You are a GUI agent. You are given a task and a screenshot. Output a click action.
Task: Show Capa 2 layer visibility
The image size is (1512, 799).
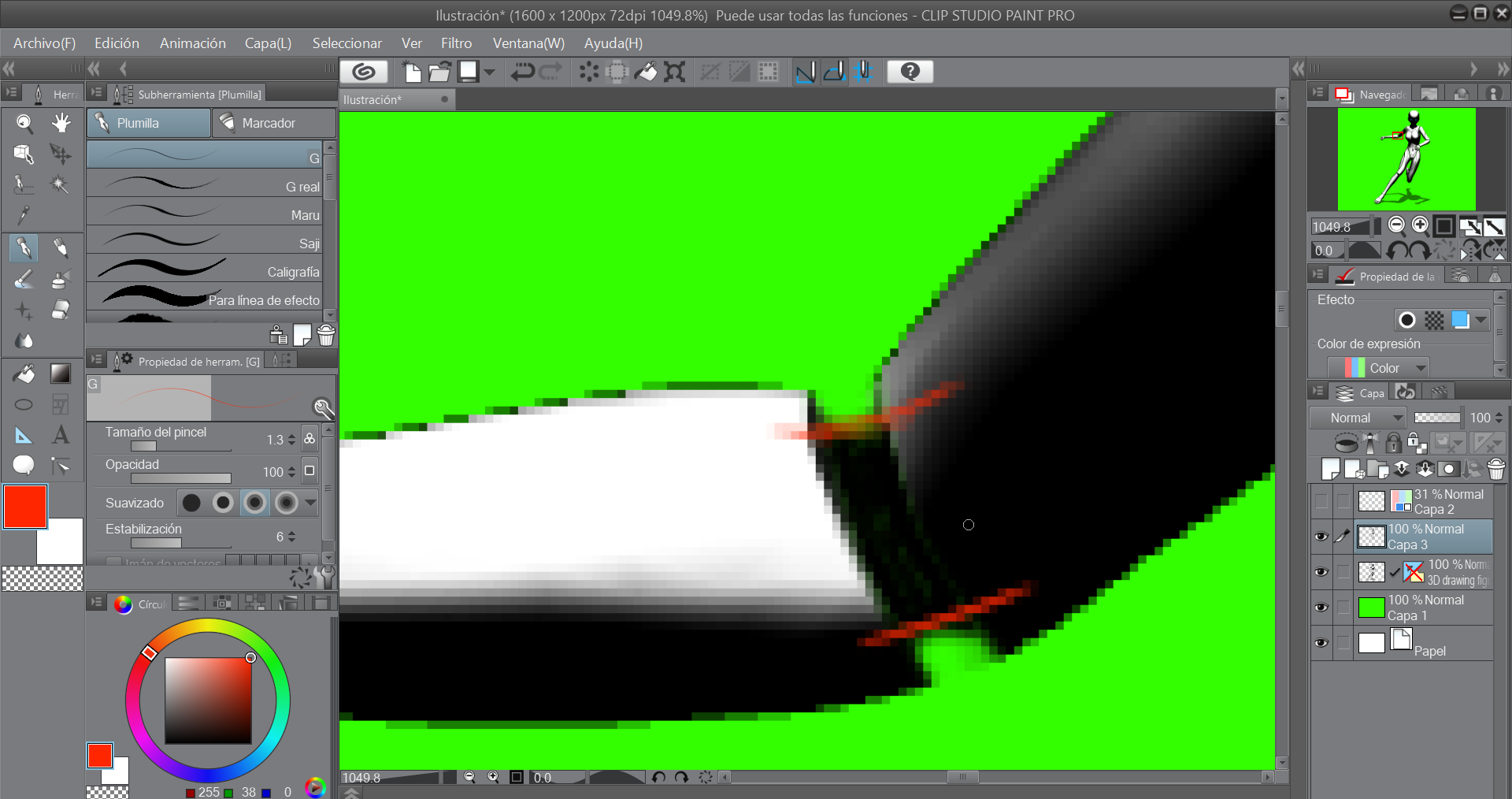click(1321, 501)
